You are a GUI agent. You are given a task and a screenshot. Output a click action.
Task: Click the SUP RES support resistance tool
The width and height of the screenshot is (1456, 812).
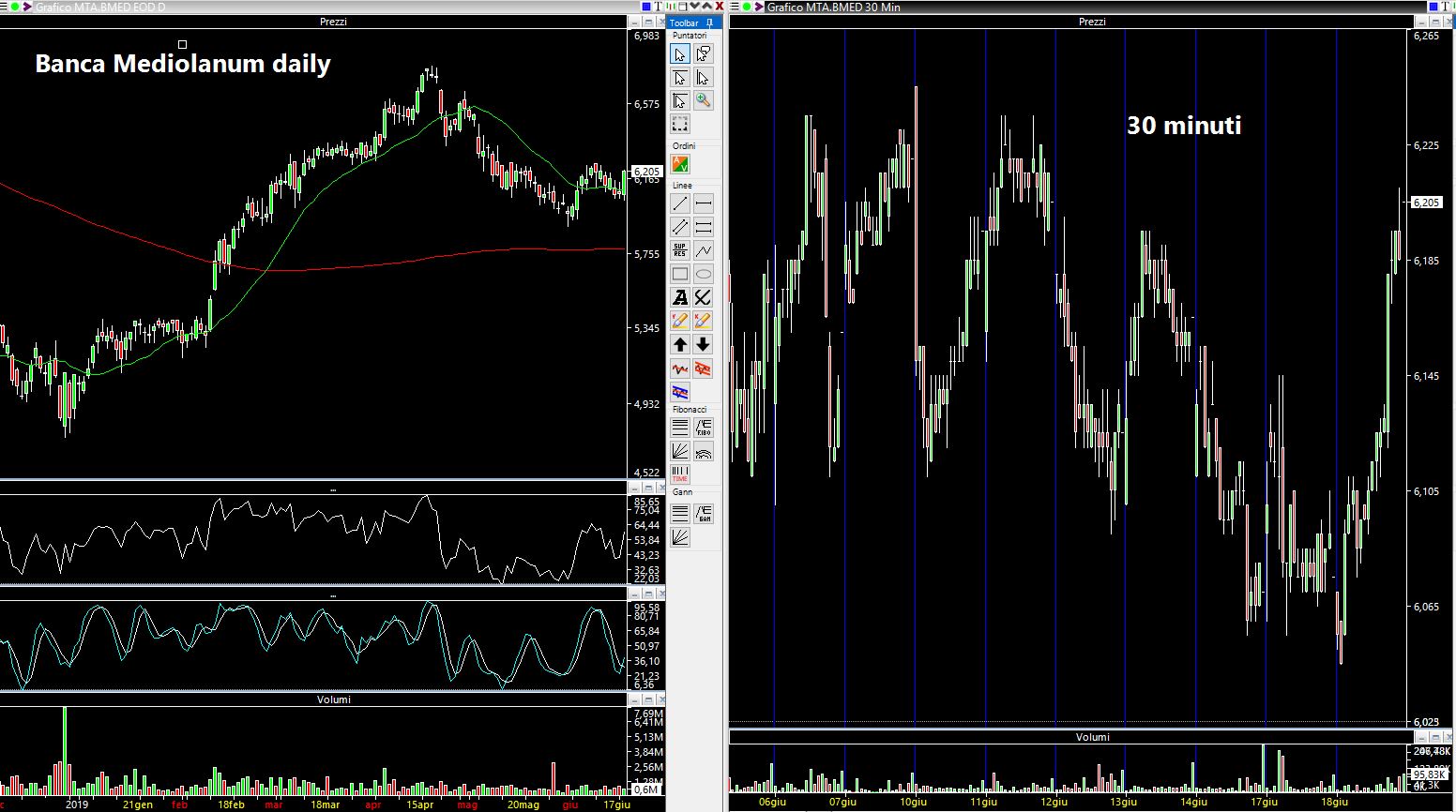pos(680,250)
